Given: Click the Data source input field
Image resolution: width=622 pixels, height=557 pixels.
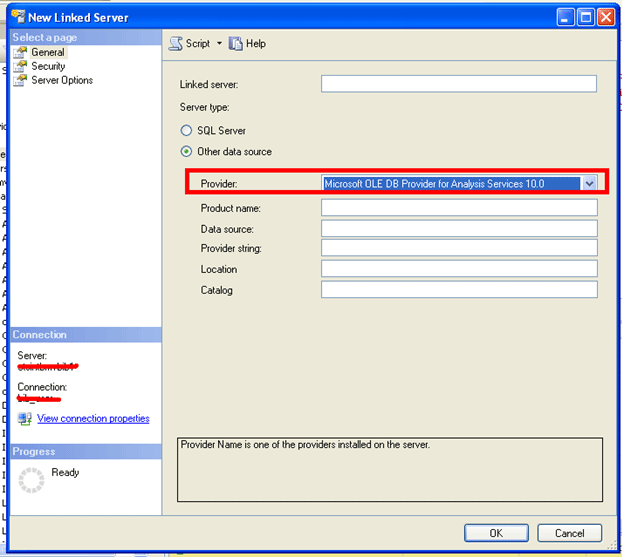Looking at the screenshot, I should [x=459, y=229].
